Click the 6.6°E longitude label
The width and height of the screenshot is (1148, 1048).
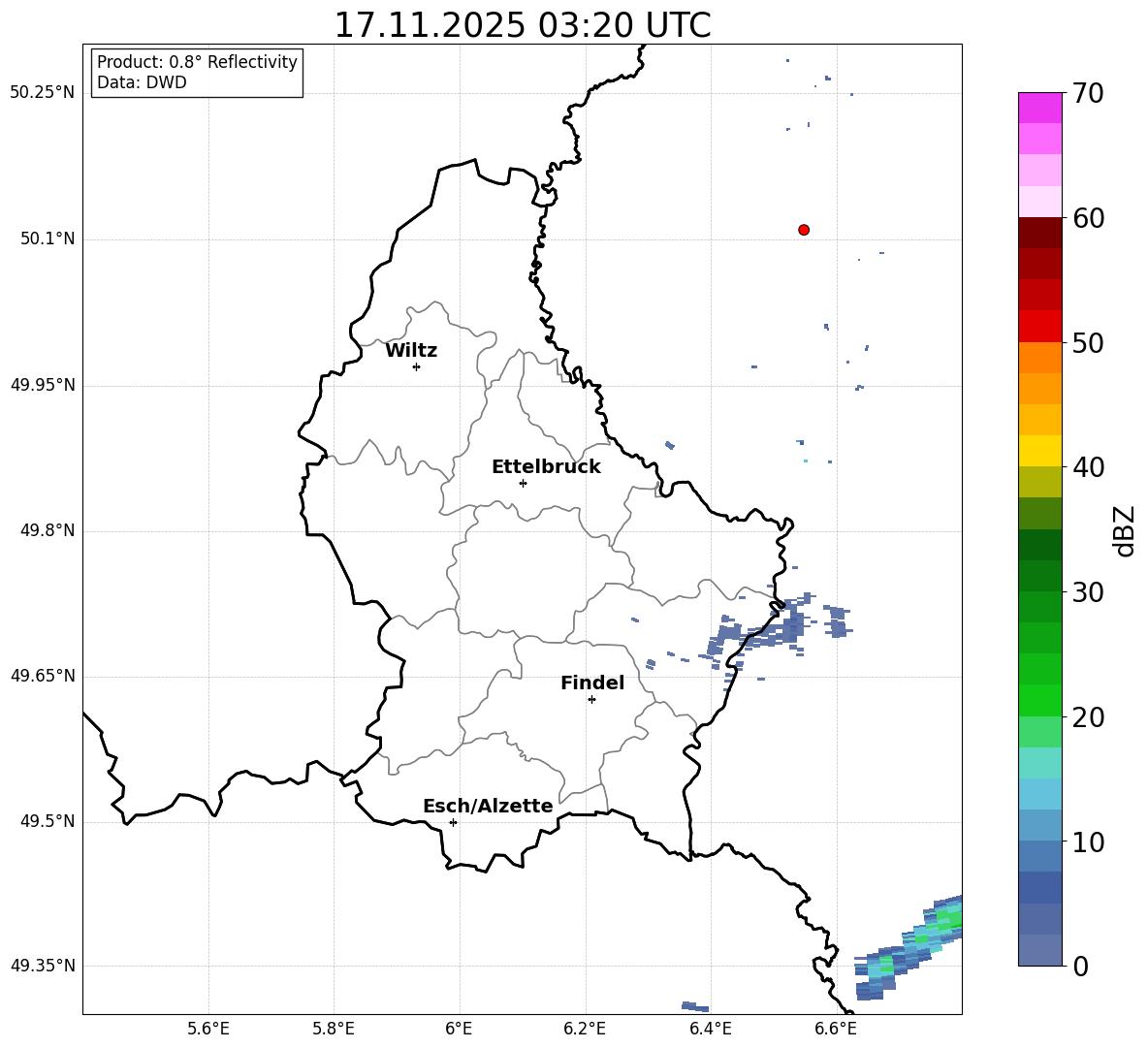click(x=836, y=1029)
